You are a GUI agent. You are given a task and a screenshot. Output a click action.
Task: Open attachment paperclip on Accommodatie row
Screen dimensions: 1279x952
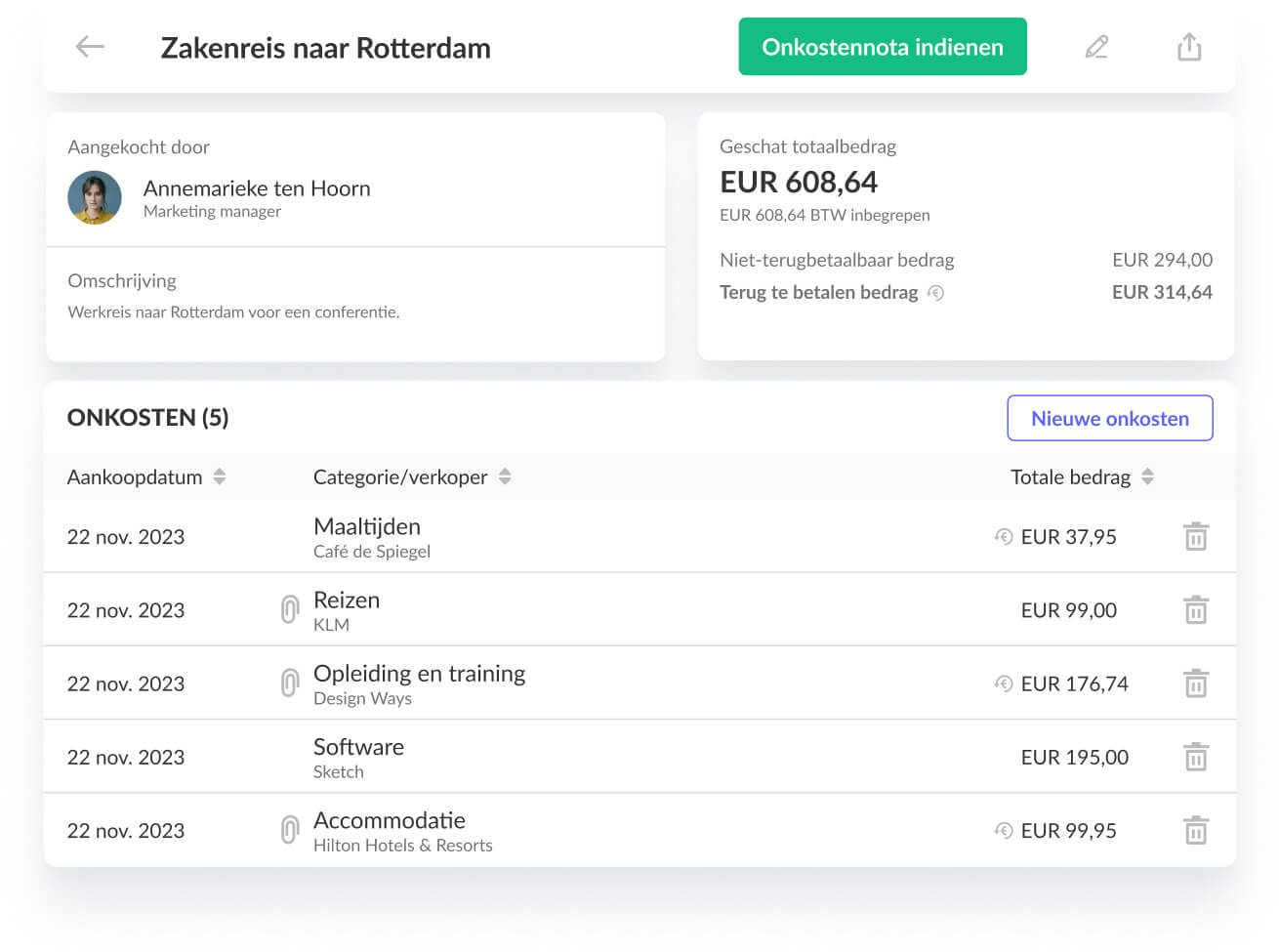289,830
